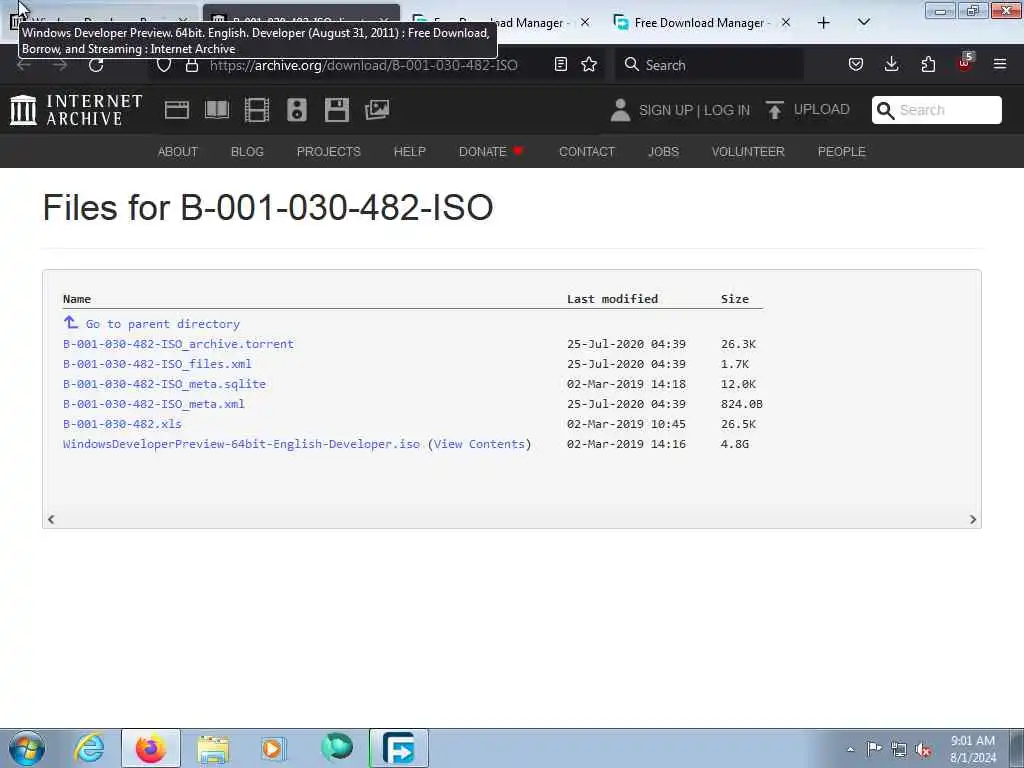The height and width of the screenshot is (768, 1024).
Task: Open the PROJECTS menu item
Action: click(x=328, y=152)
